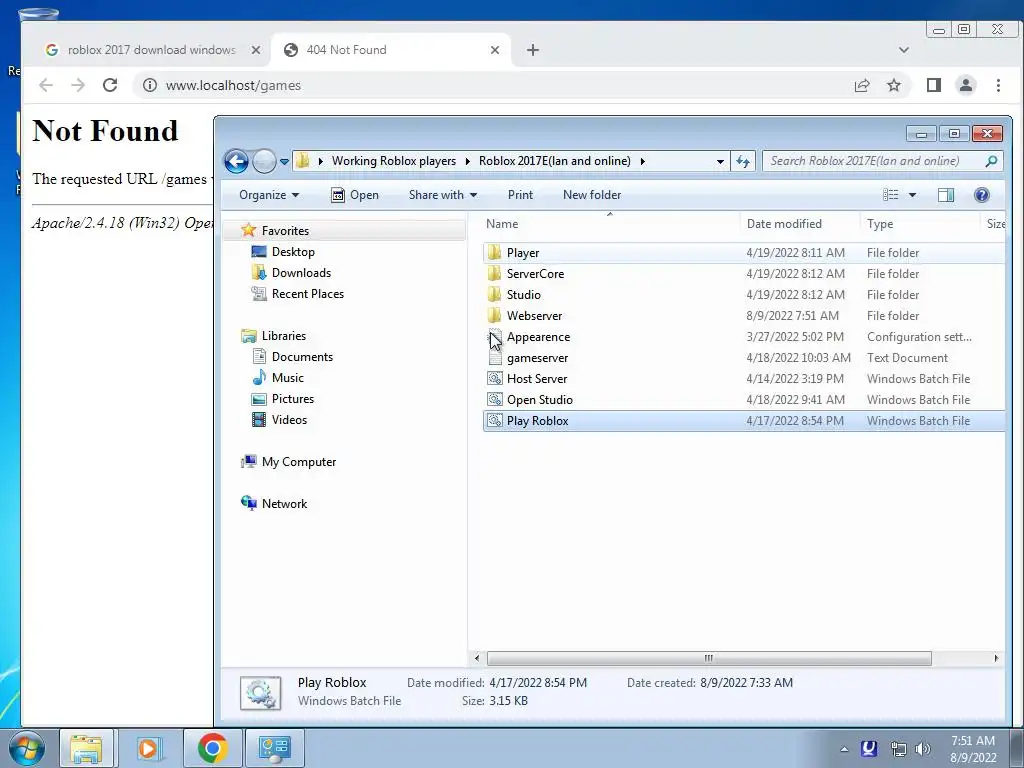Open Chrome tab search chevron

coord(904,50)
